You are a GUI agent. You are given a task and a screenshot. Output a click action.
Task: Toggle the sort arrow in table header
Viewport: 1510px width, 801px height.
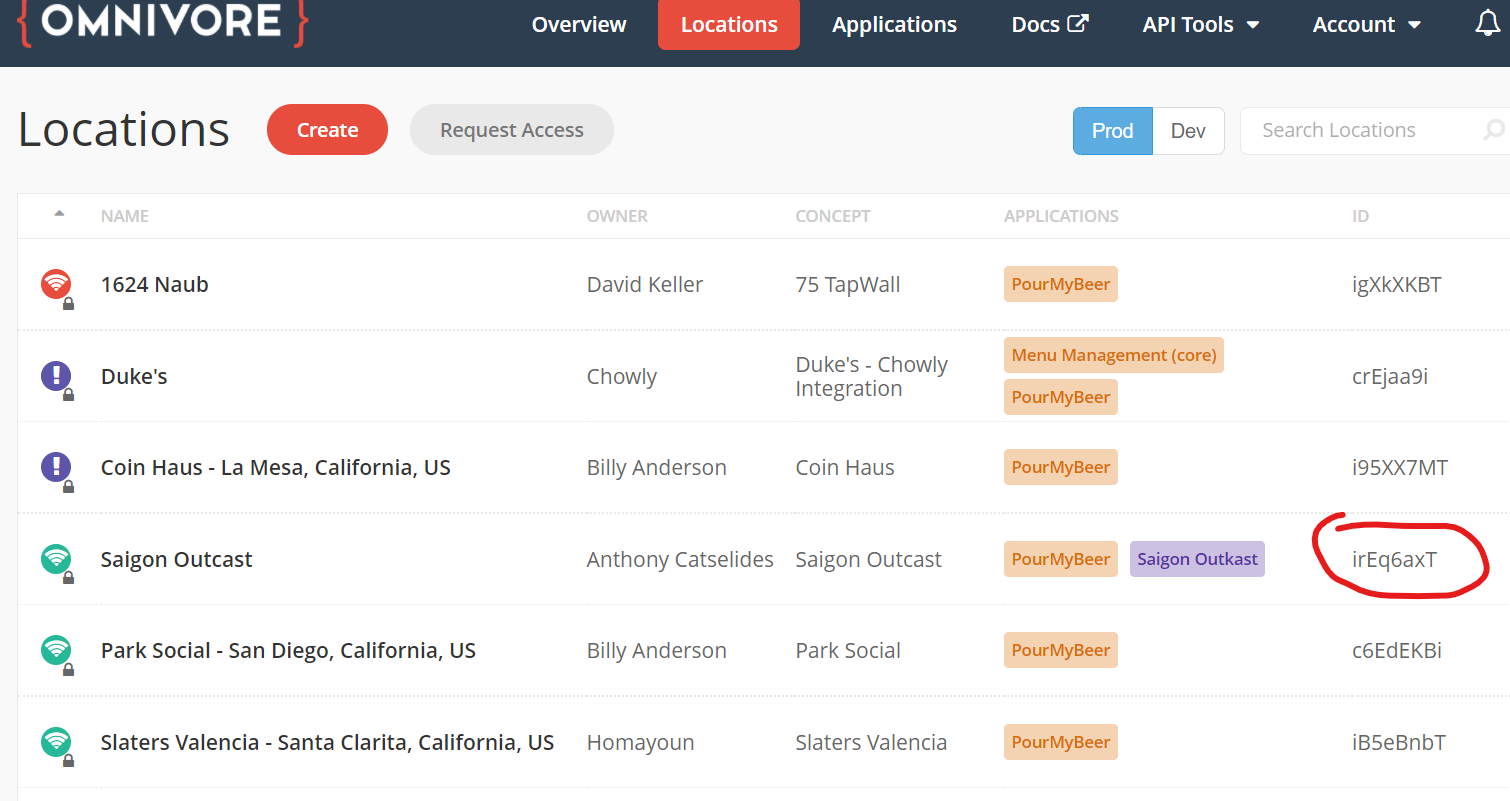59,214
